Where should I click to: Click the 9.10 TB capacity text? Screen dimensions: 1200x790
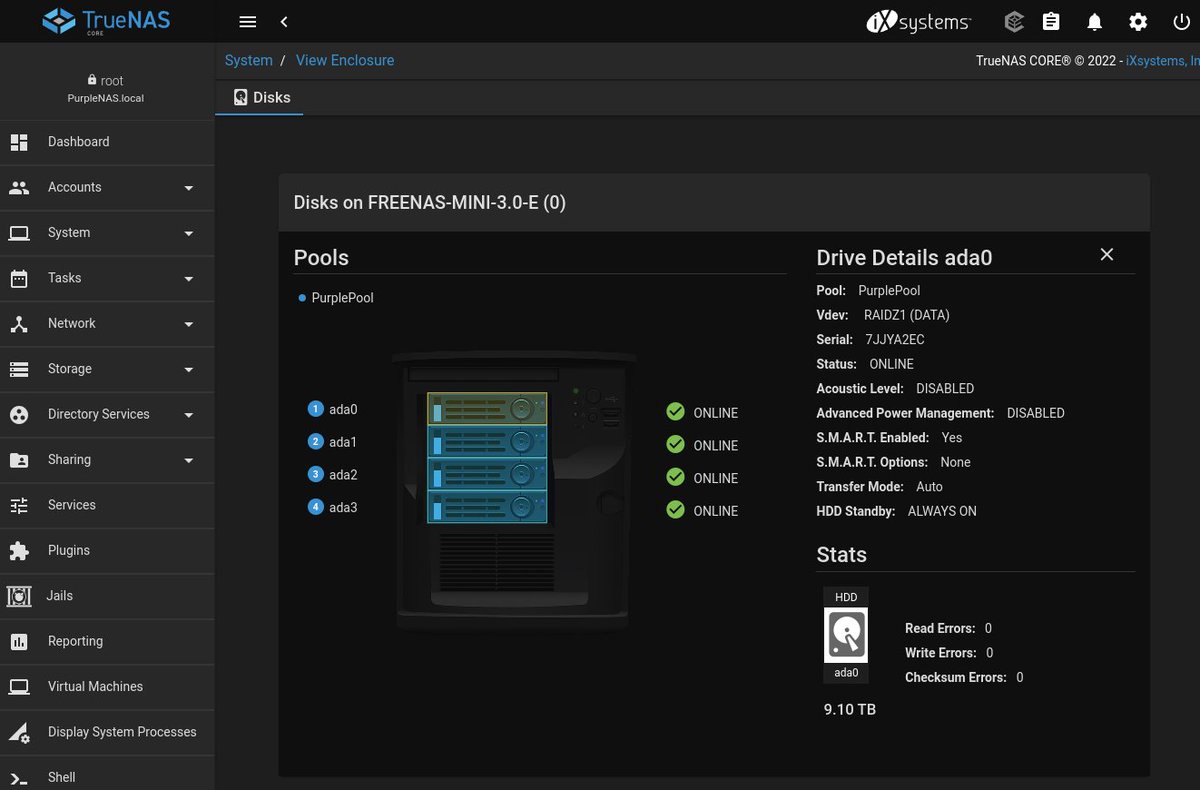(850, 709)
